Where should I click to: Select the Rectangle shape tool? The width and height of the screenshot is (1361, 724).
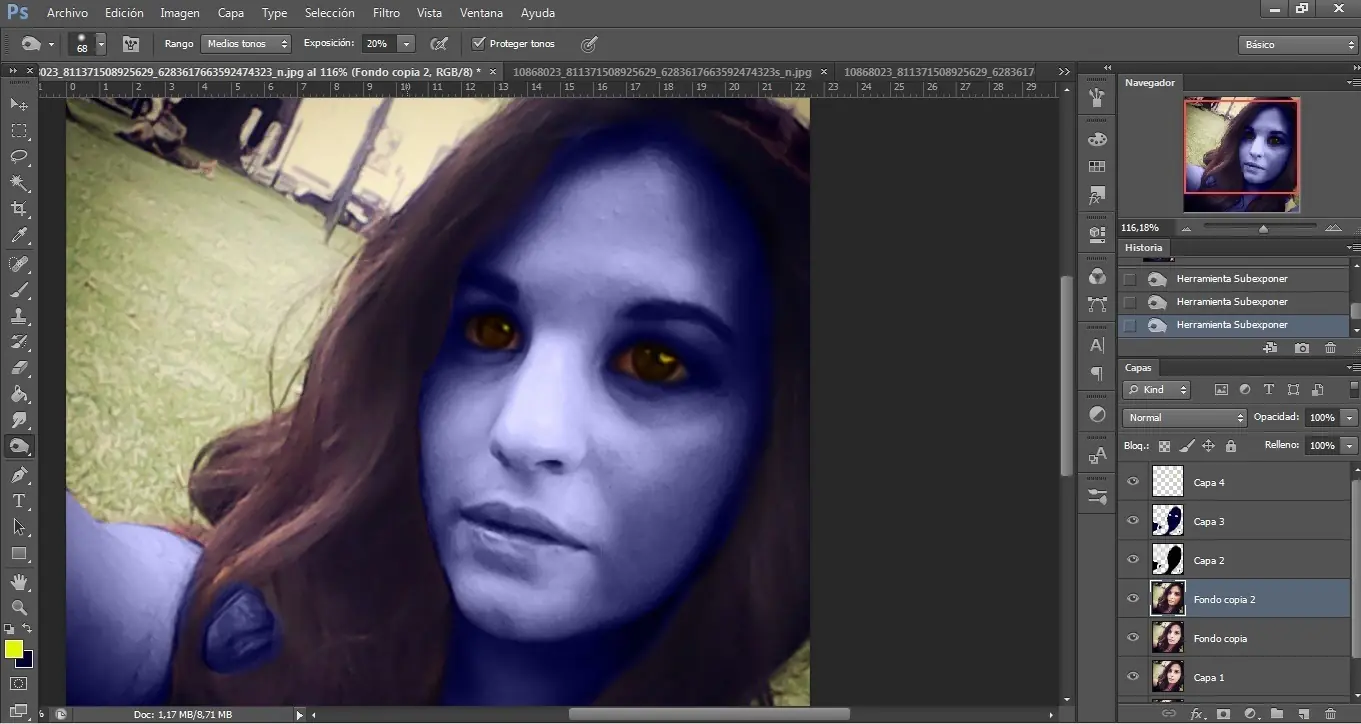click(19, 553)
